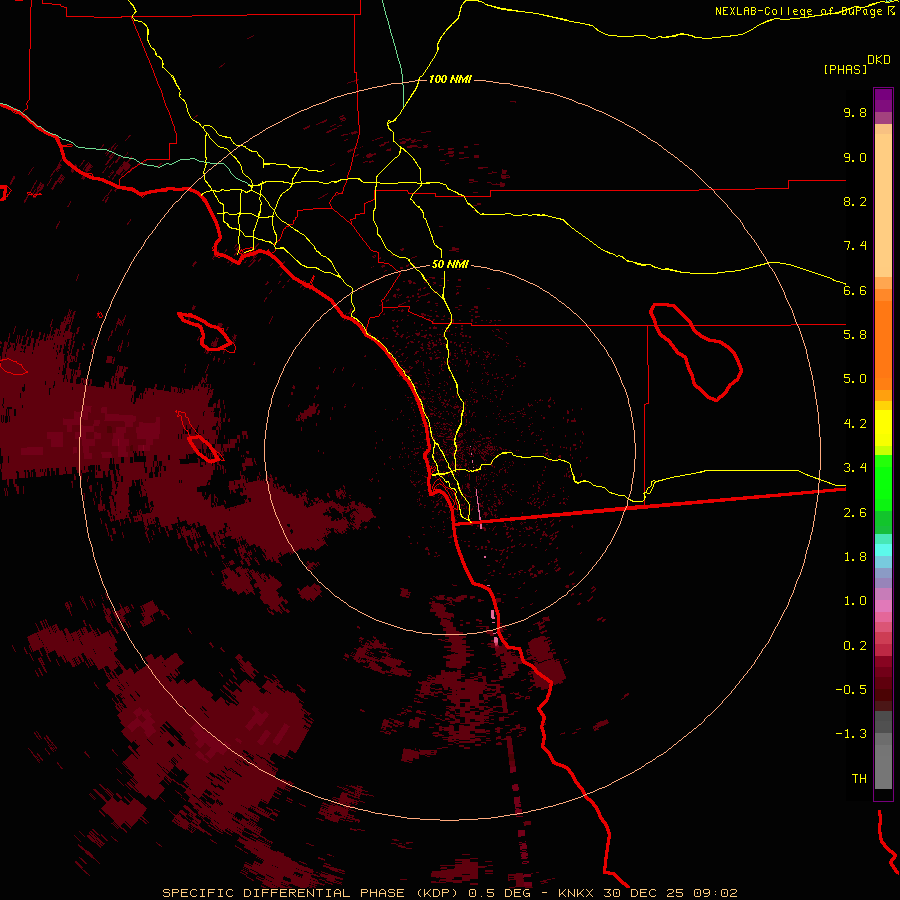Click the 9.8 value on the color scale

tap(855, 112)
